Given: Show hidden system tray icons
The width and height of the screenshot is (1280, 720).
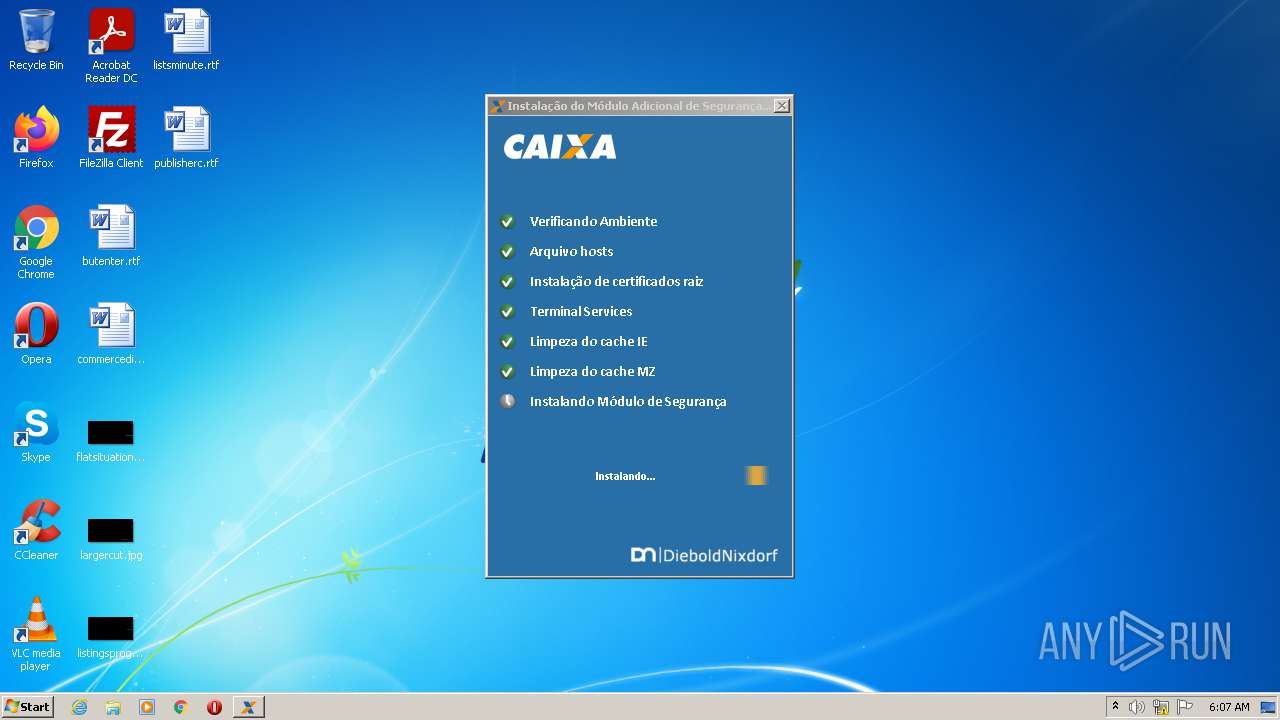Looking at the screenshot, I should [x=1115, y=707].
